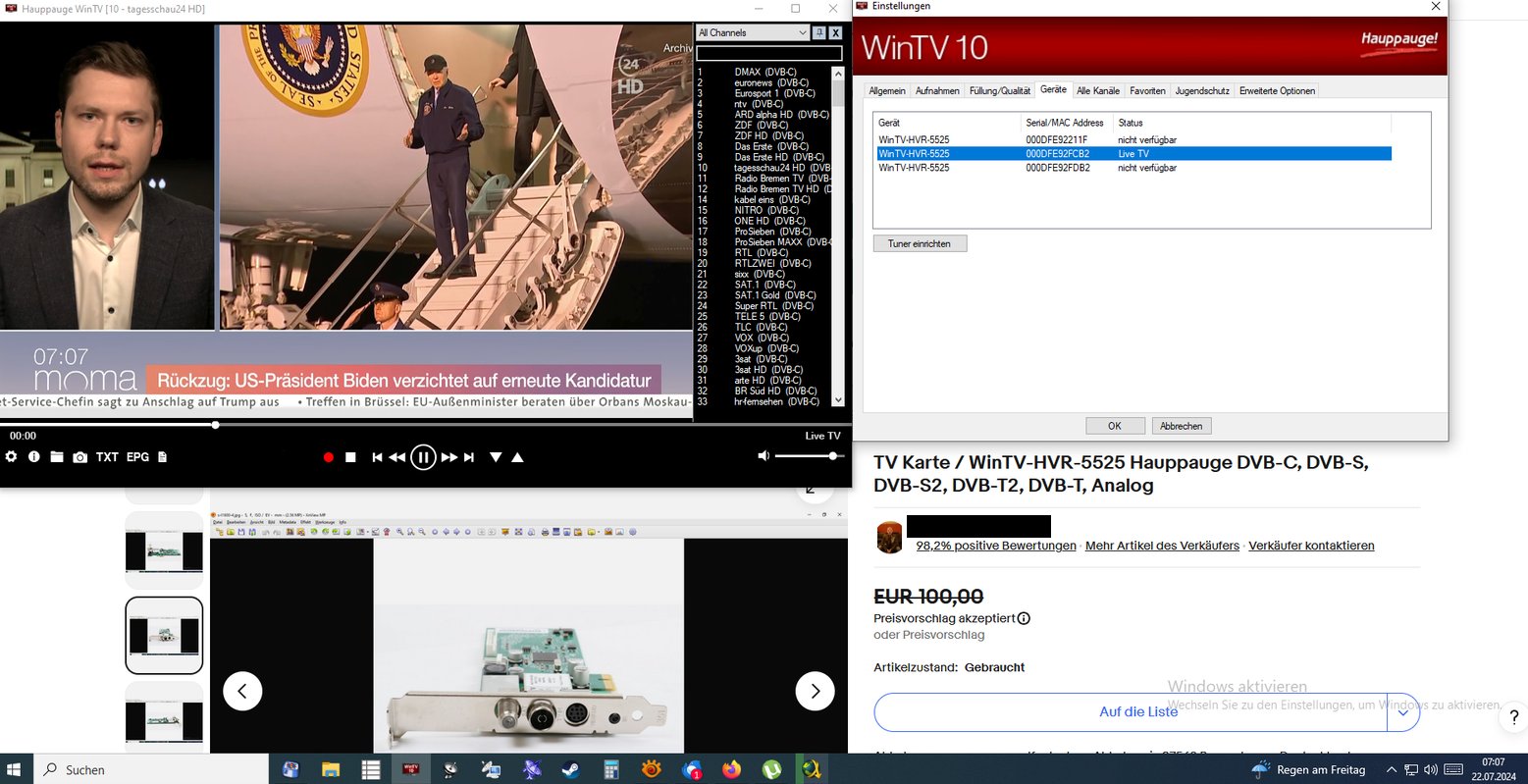Screen dimensions: 1528x784
Task: Open recordings folder icon in WinTV
Action: tap(57, 457)
